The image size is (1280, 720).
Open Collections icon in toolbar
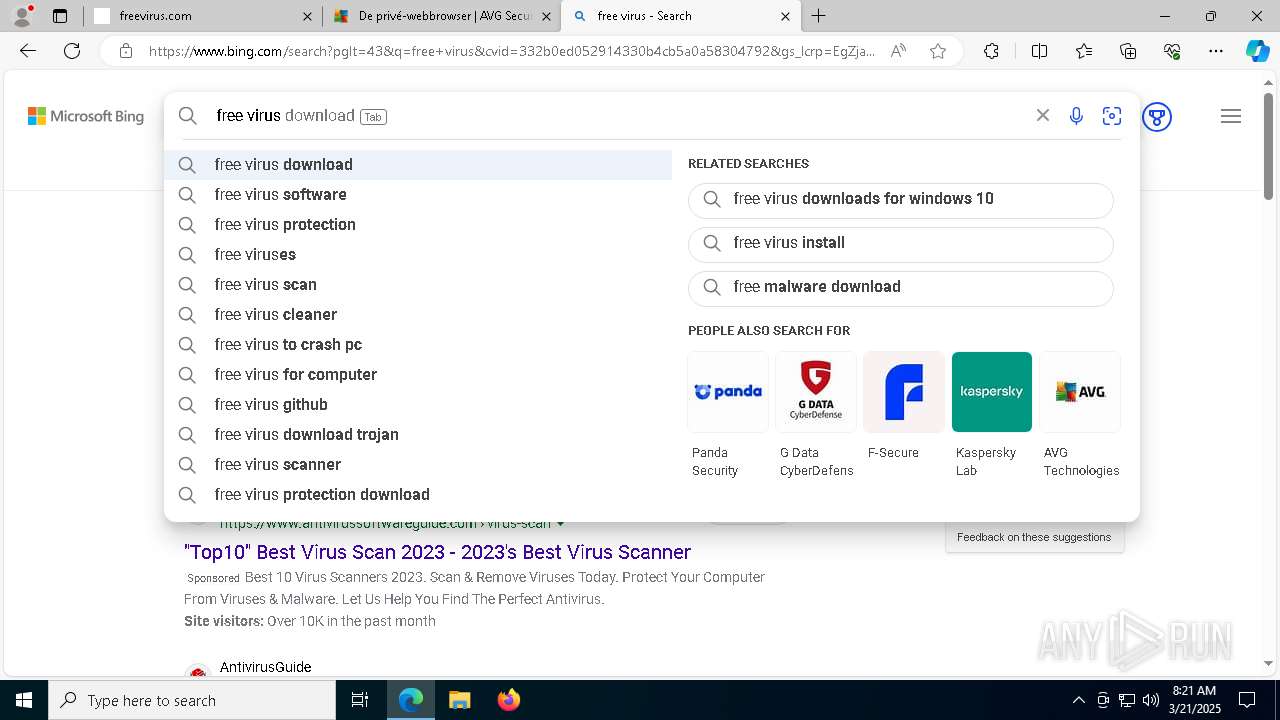point(1128,51)
